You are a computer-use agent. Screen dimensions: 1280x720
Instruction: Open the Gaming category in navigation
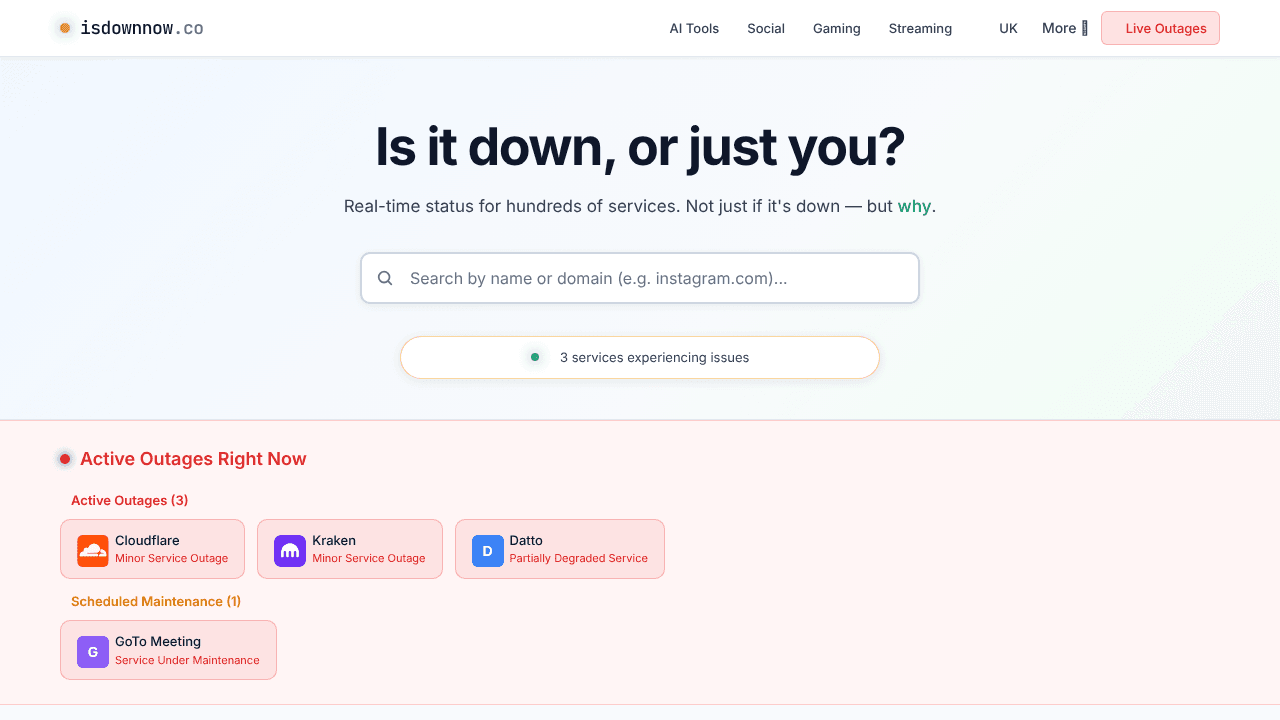pos(837,28)
